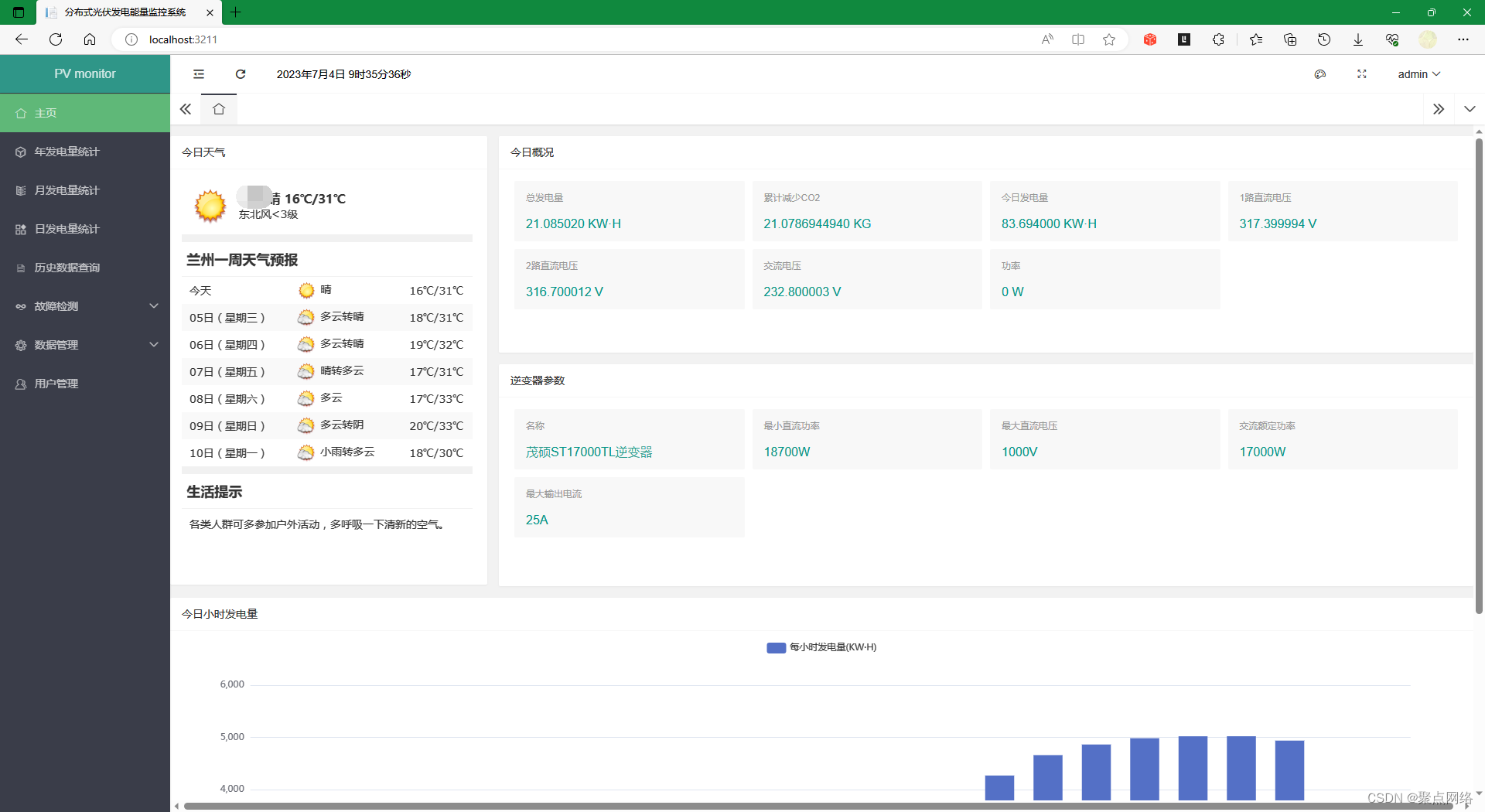
Task: Go to browser home page icon
Action: click(x=90, y=39)
